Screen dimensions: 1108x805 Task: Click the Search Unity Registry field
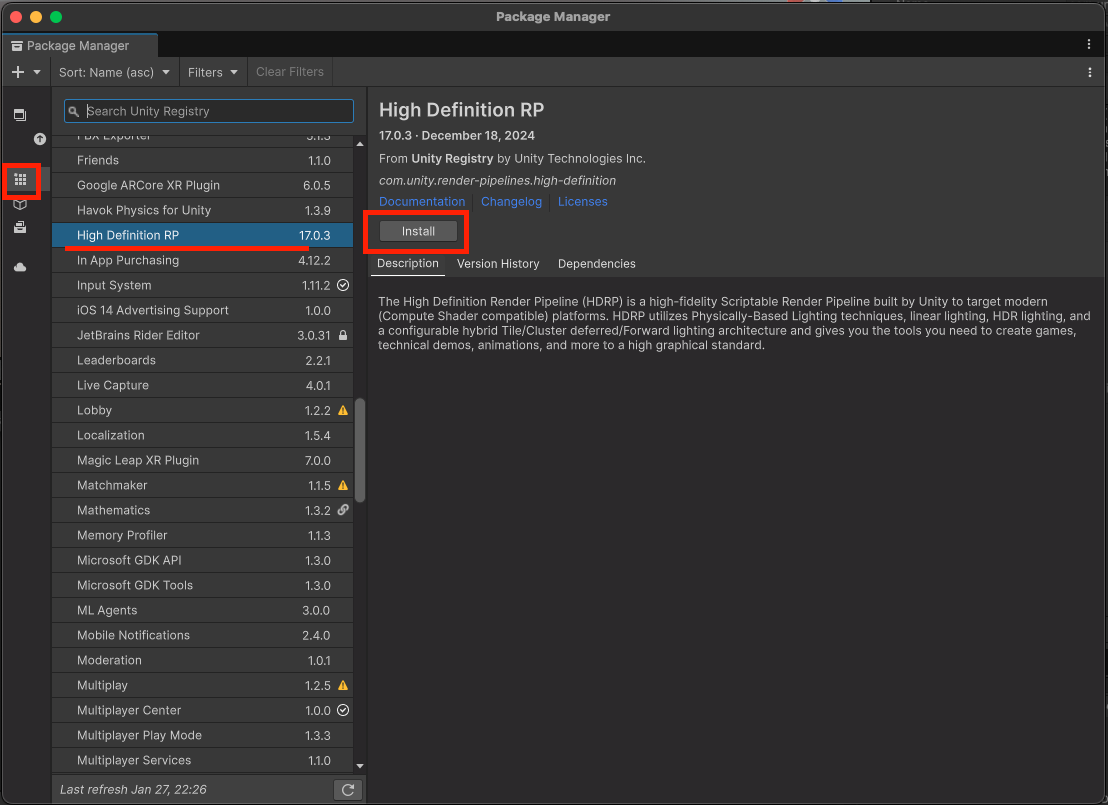click(207, 110)
